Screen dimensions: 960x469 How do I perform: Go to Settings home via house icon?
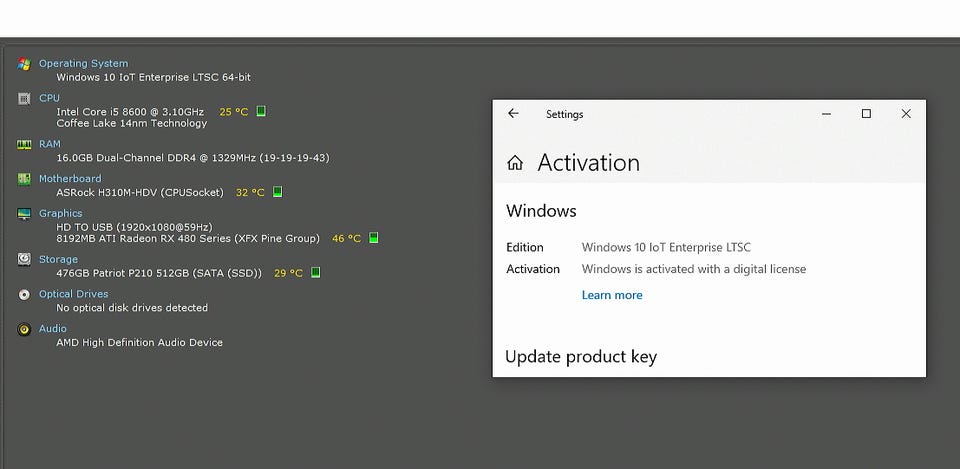pos(515,163)
